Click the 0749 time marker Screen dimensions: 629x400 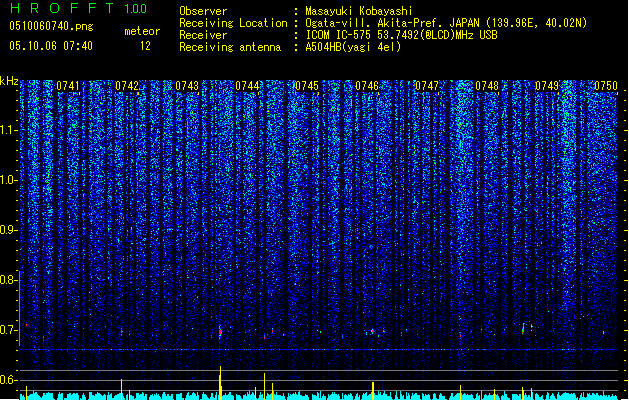point(547,86)
